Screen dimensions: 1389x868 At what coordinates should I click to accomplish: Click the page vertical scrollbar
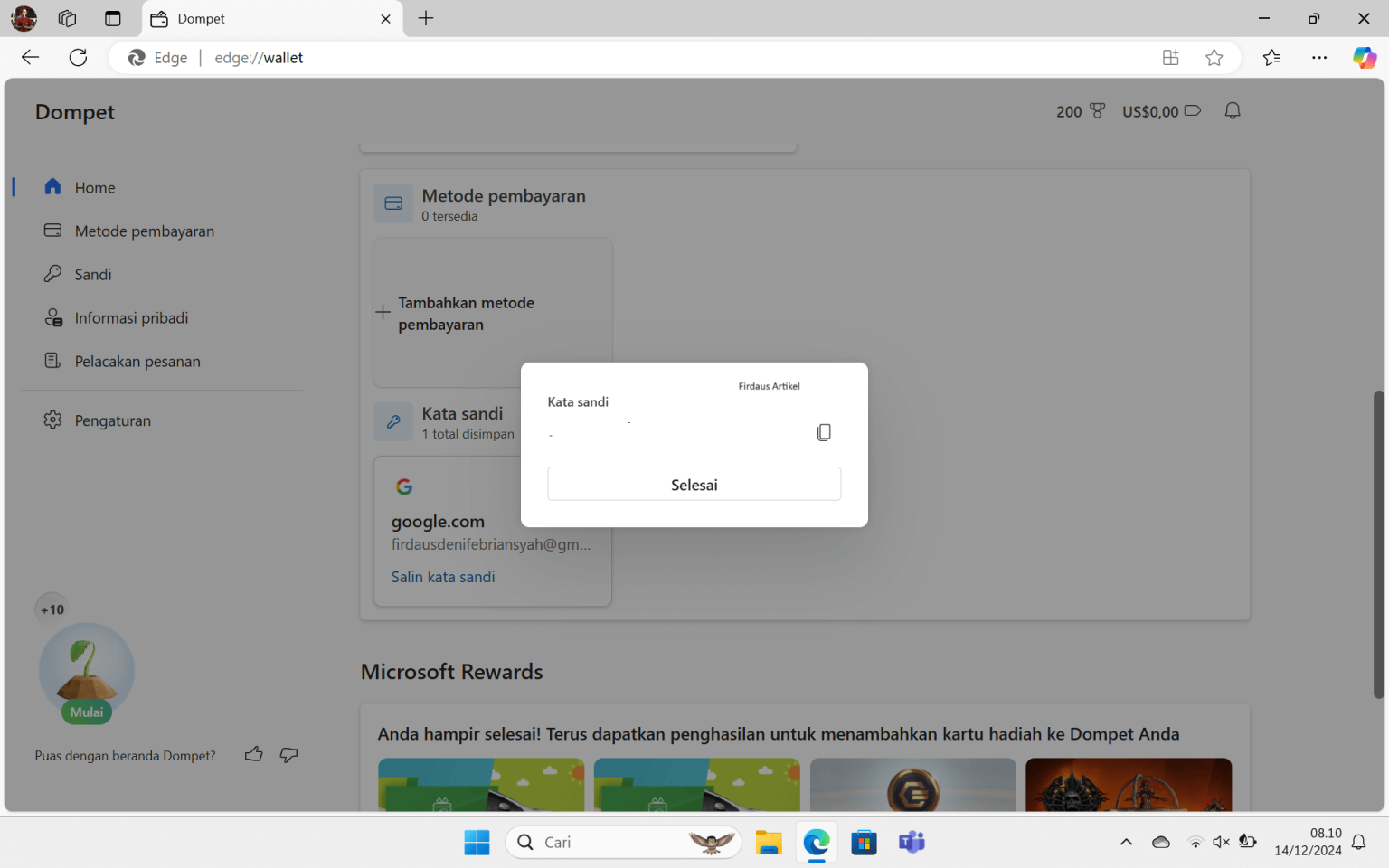1378,544
